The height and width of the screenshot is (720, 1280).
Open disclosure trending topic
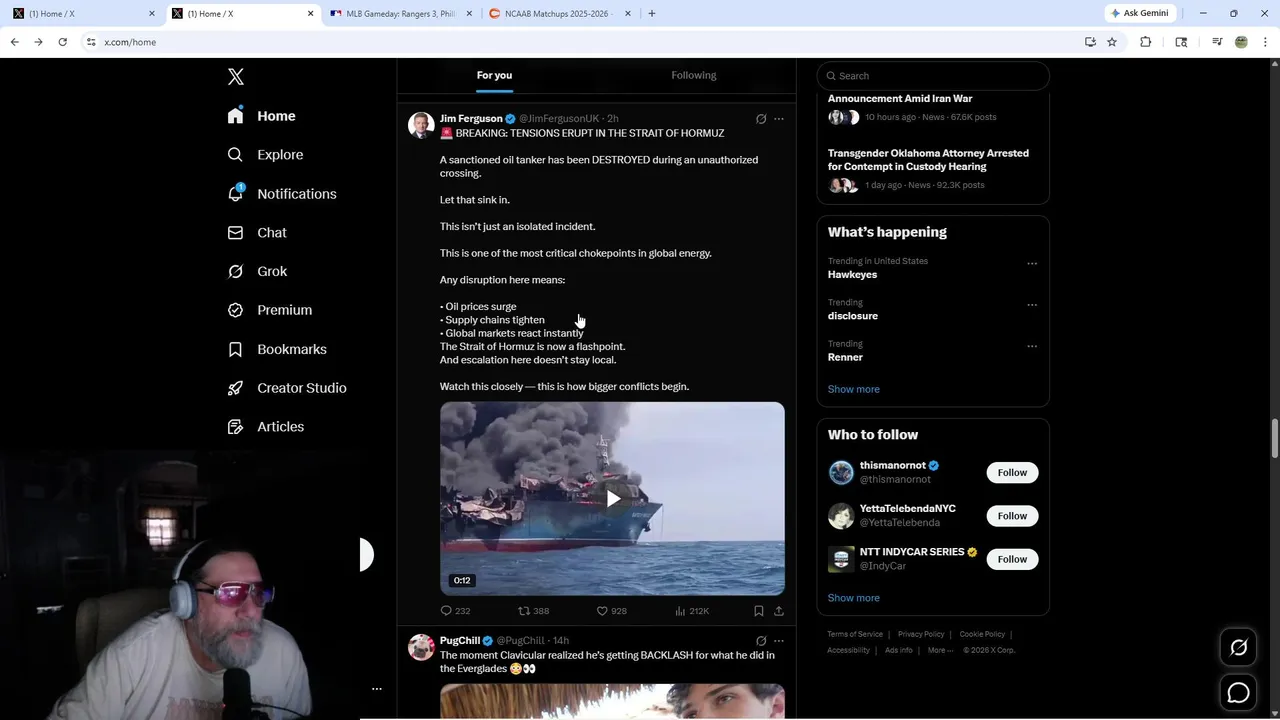click(853, 316)
